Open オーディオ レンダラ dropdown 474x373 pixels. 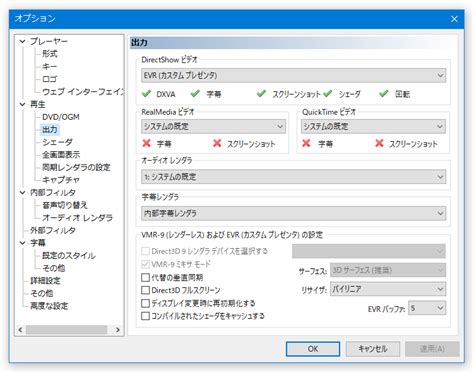point(293,177)
